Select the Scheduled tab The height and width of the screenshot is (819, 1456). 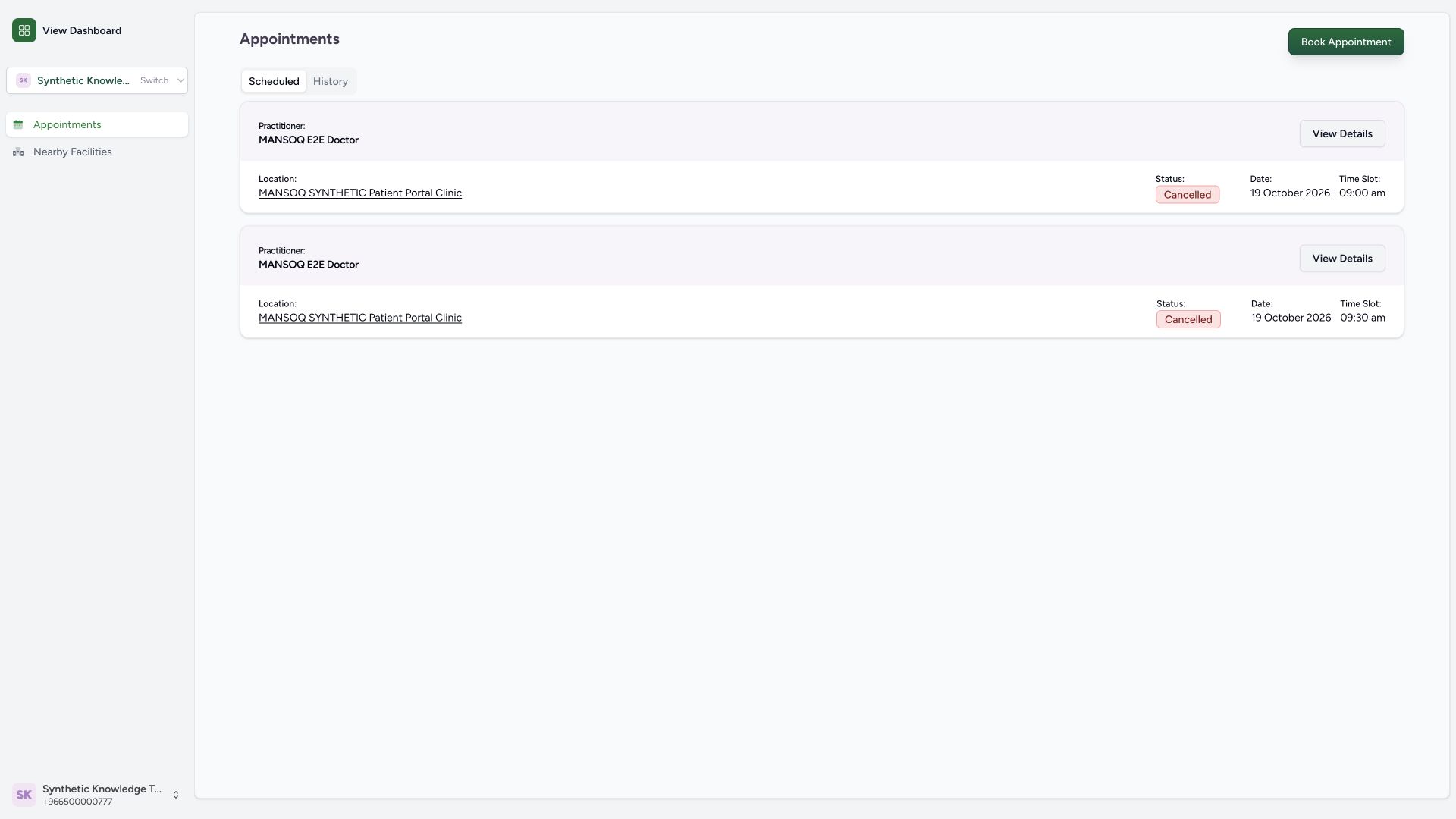point(274,81)
